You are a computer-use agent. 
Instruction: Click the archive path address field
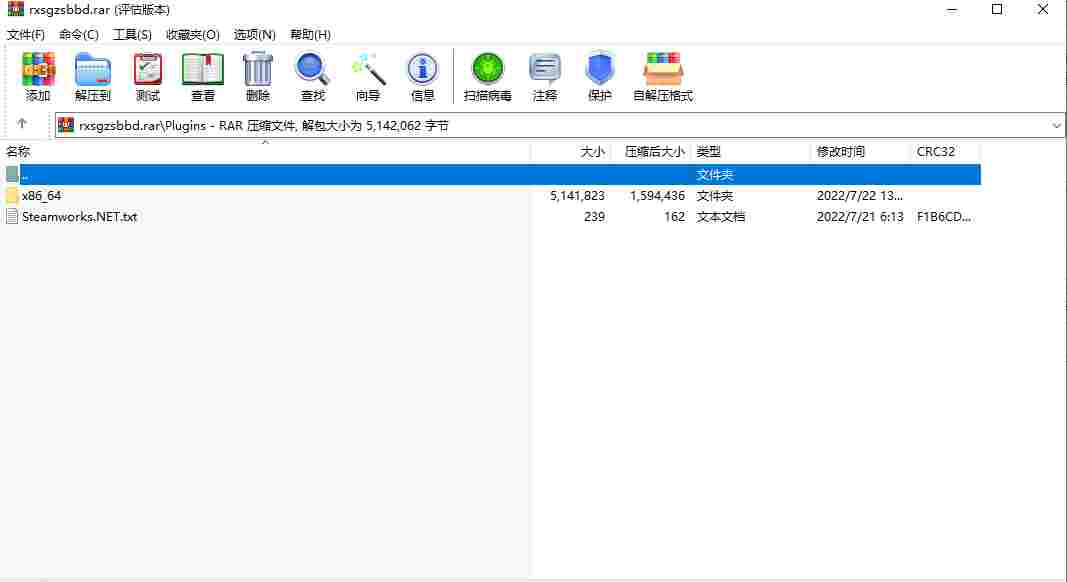click(559, 125)
